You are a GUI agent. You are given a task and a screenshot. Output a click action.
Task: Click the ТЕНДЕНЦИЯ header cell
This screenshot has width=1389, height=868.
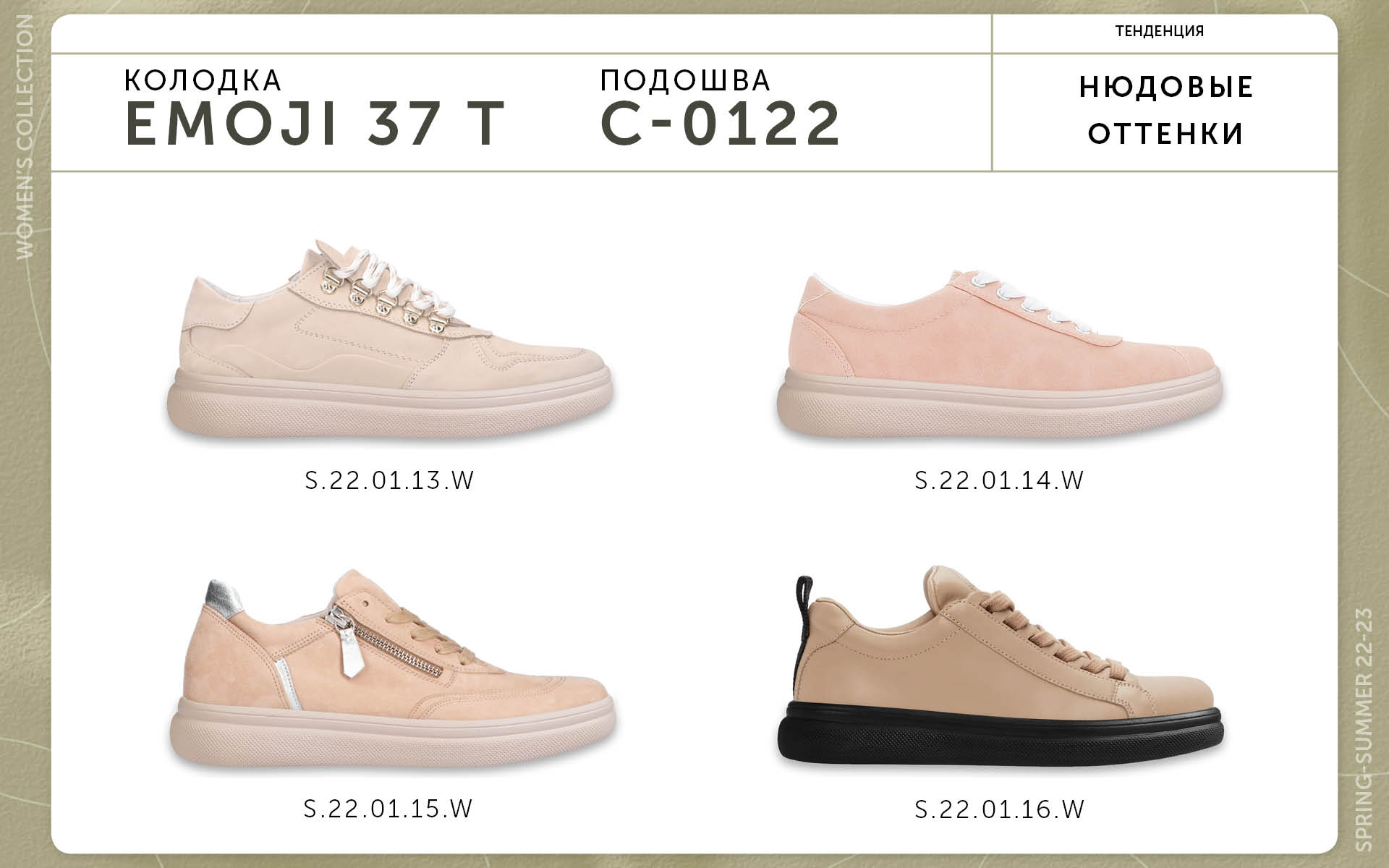(1165, 33)
